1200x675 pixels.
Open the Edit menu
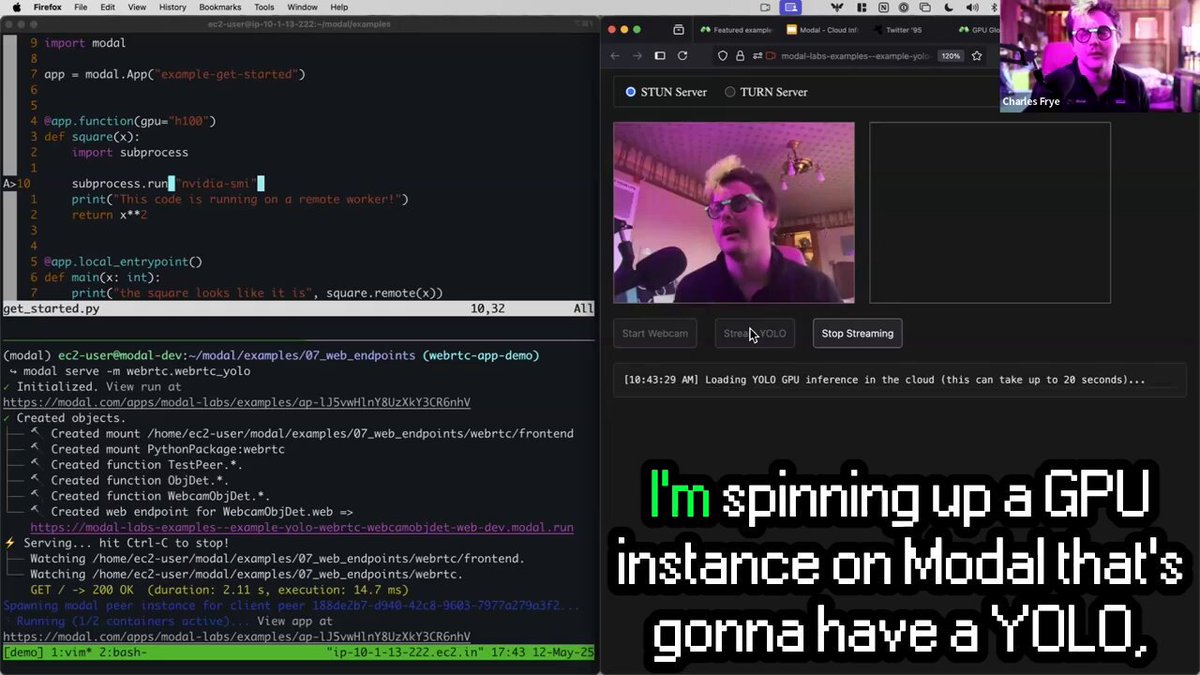[107, 7]
